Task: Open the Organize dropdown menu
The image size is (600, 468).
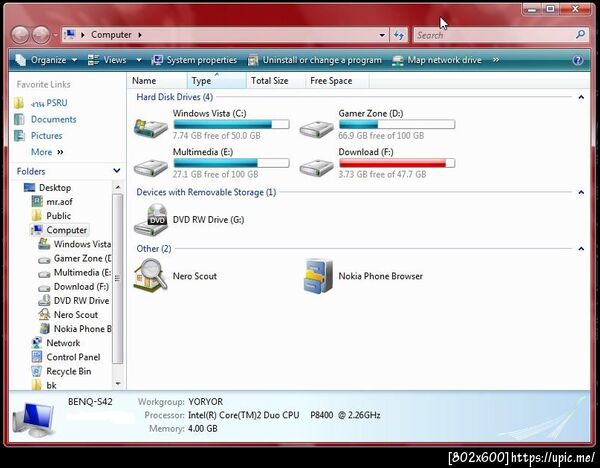Action: pos(46,60)
